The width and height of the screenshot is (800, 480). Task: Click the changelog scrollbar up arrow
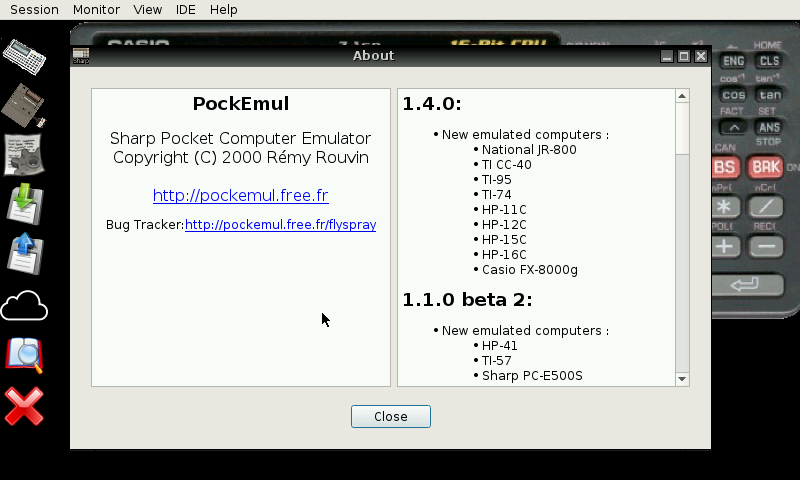pos(682,96)
